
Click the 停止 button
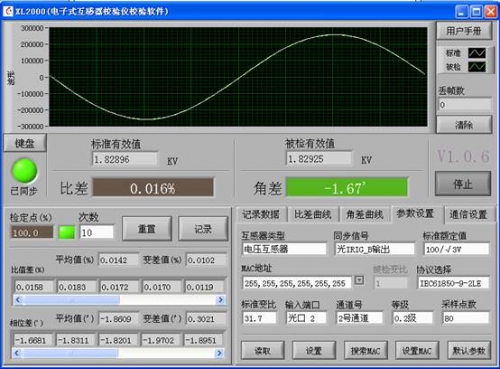click(463, 184)
